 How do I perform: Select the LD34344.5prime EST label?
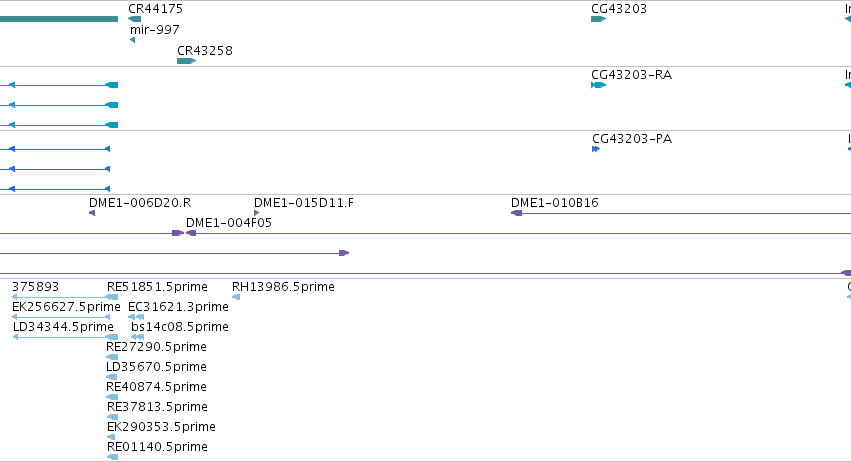[63, 327]
